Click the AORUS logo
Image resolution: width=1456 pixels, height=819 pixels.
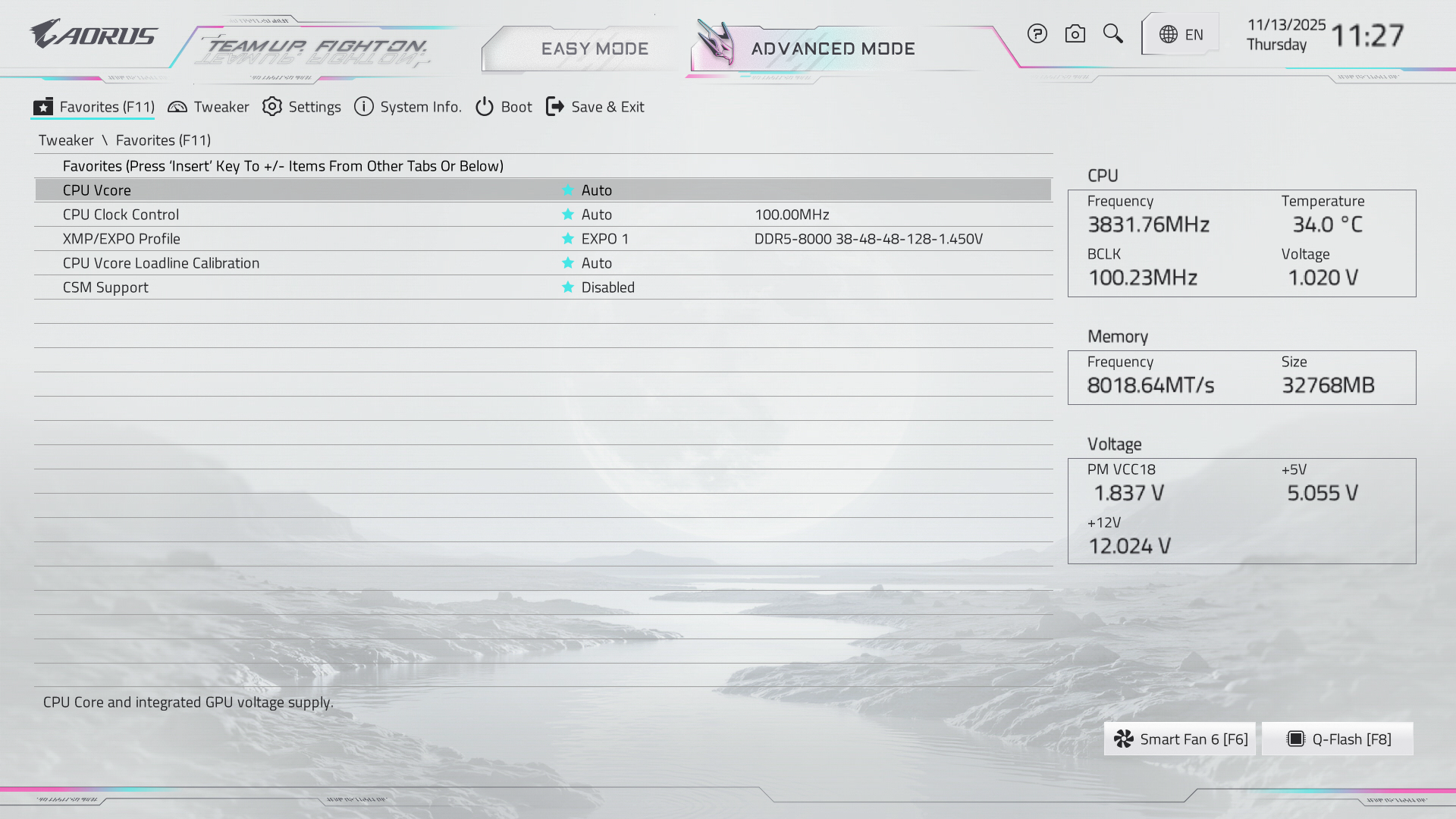click(x=93, y=35)
